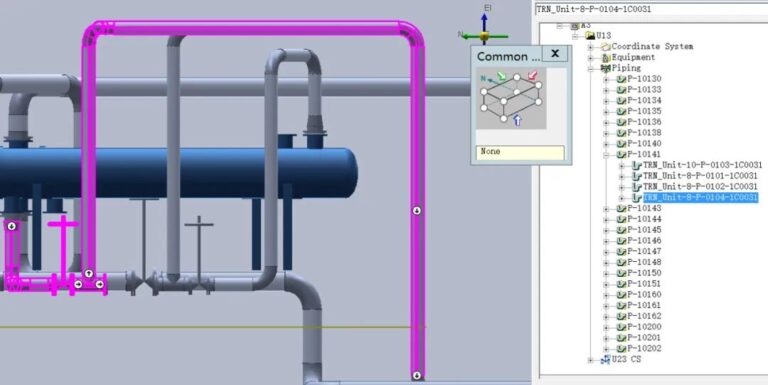768x385 pixels.
Task: Click the U23 CS coordinate system icon
Action: (606, 360)
